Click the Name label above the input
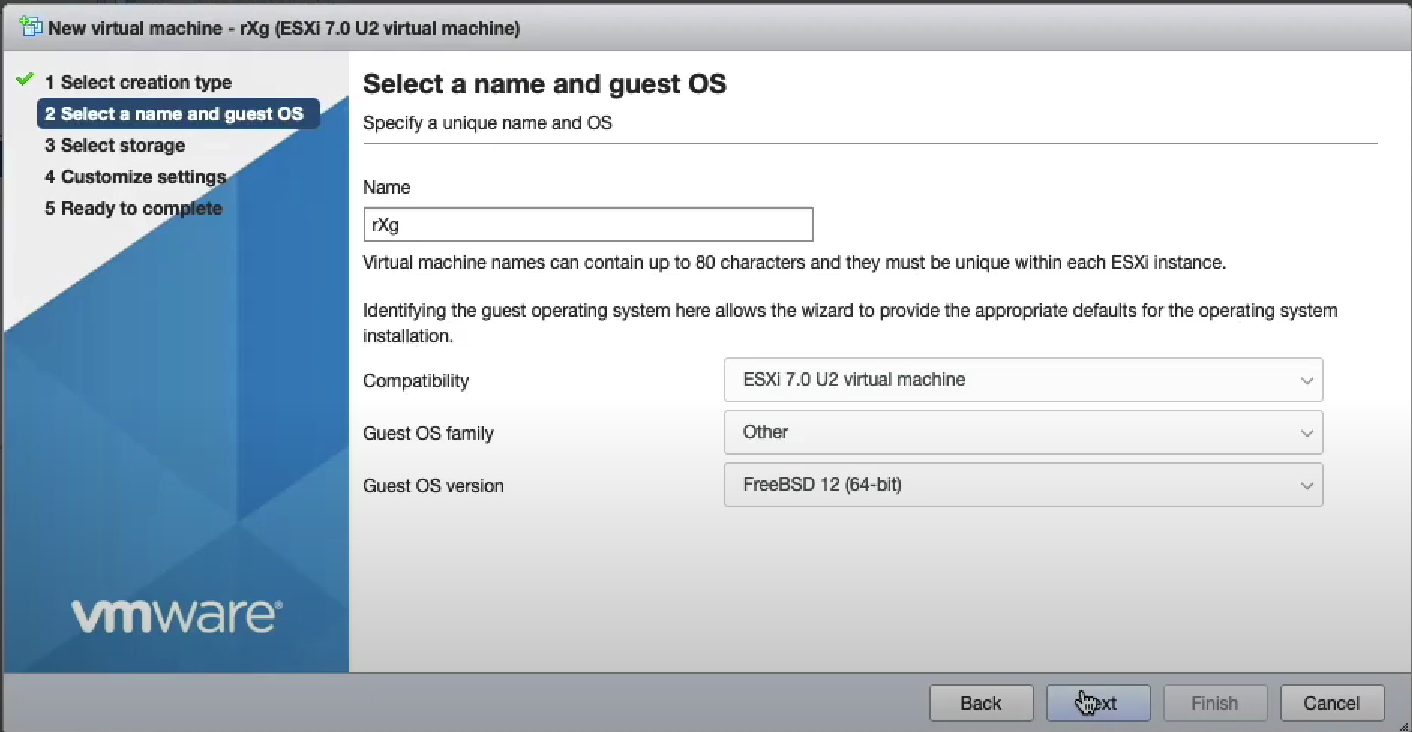Viewport: 1412px width, 732px height. point(387,187)
